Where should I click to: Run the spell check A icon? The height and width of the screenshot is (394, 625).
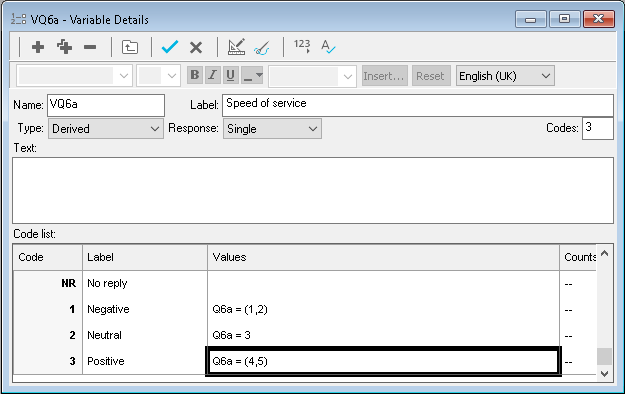coord(328,47)
